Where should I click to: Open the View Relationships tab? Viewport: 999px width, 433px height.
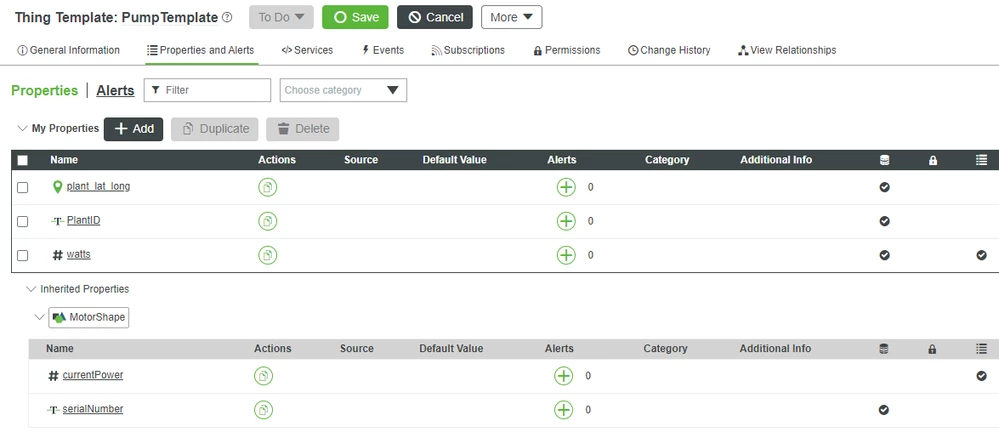(787, 50)
